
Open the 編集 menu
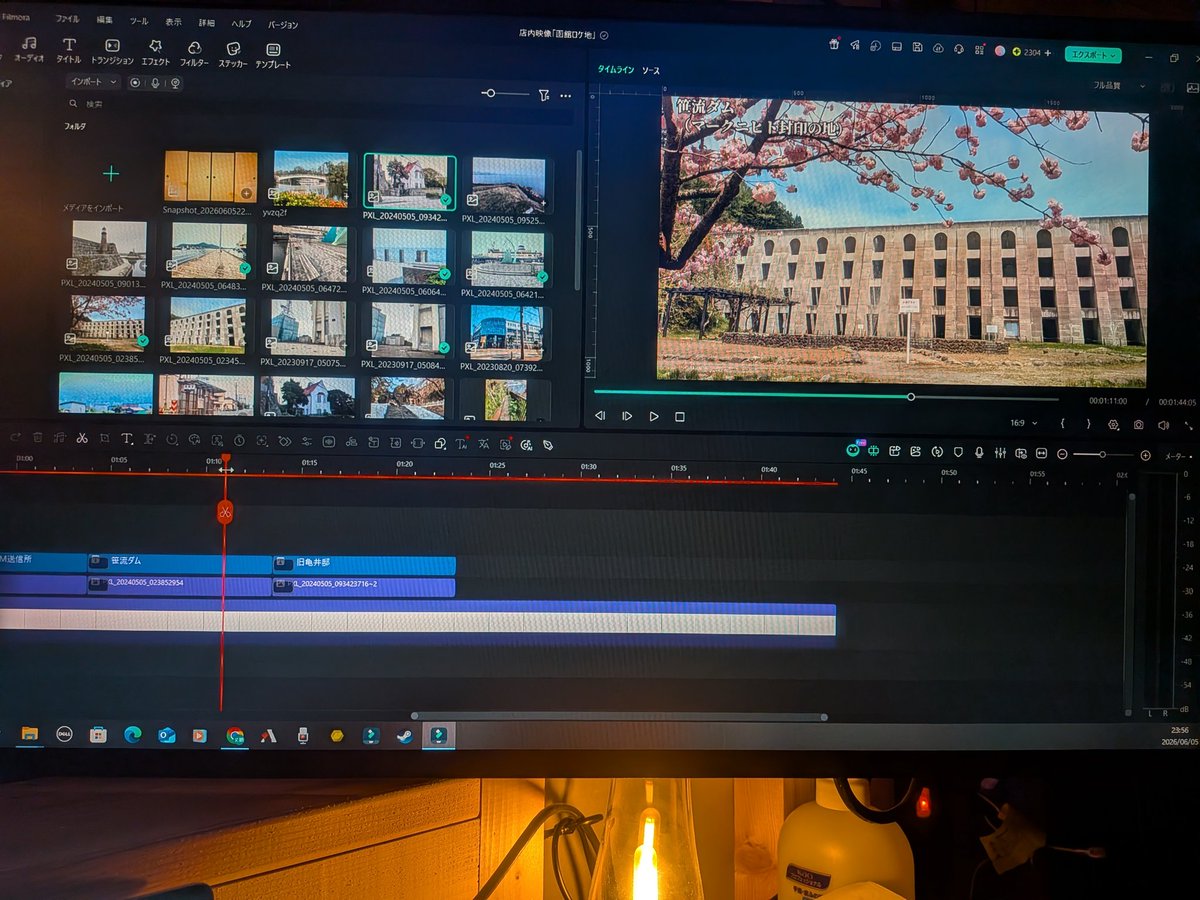(105, 19)
